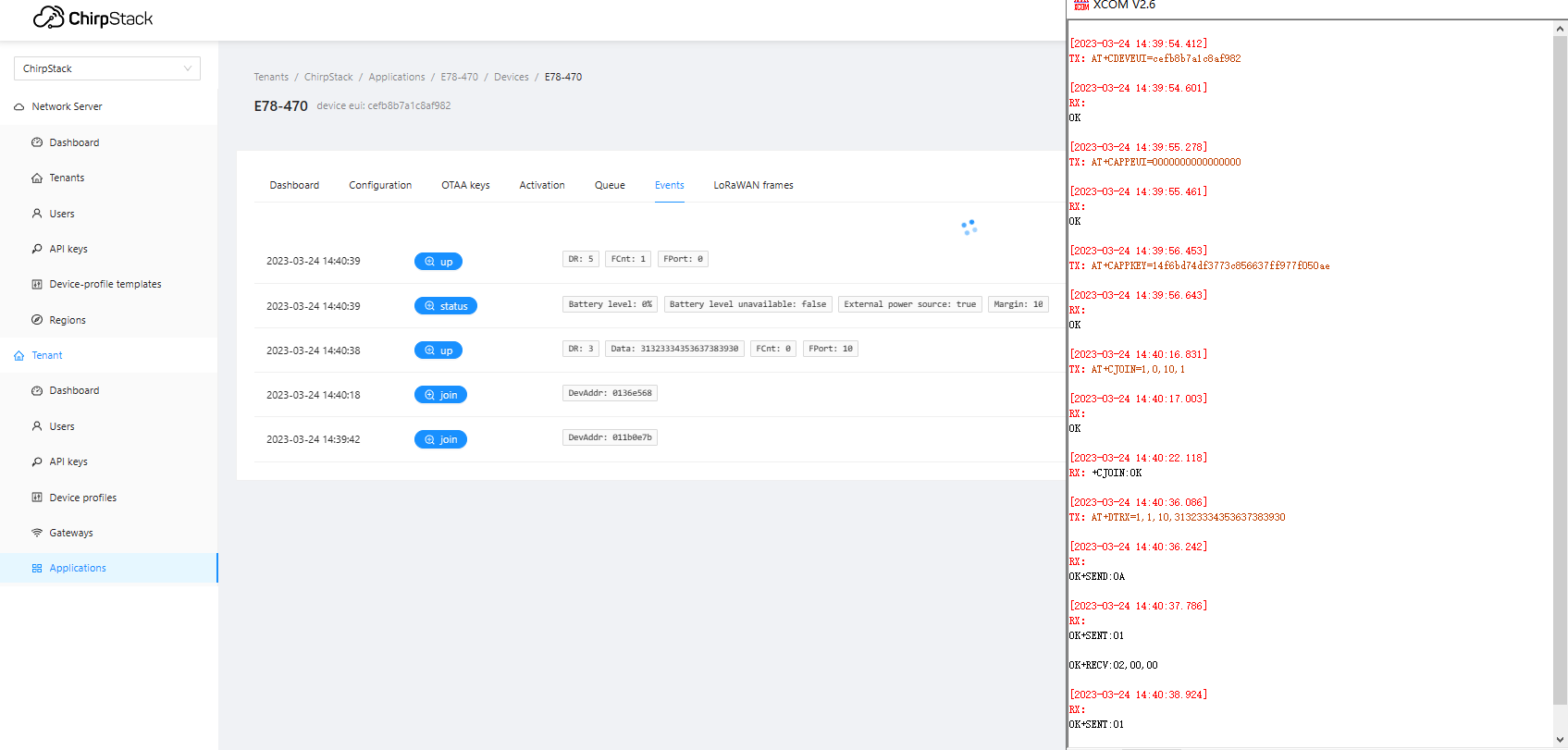Click the Device-profile templates icon
The image size is (1568, 750).
pyautogui.click(x=37, y=284)
